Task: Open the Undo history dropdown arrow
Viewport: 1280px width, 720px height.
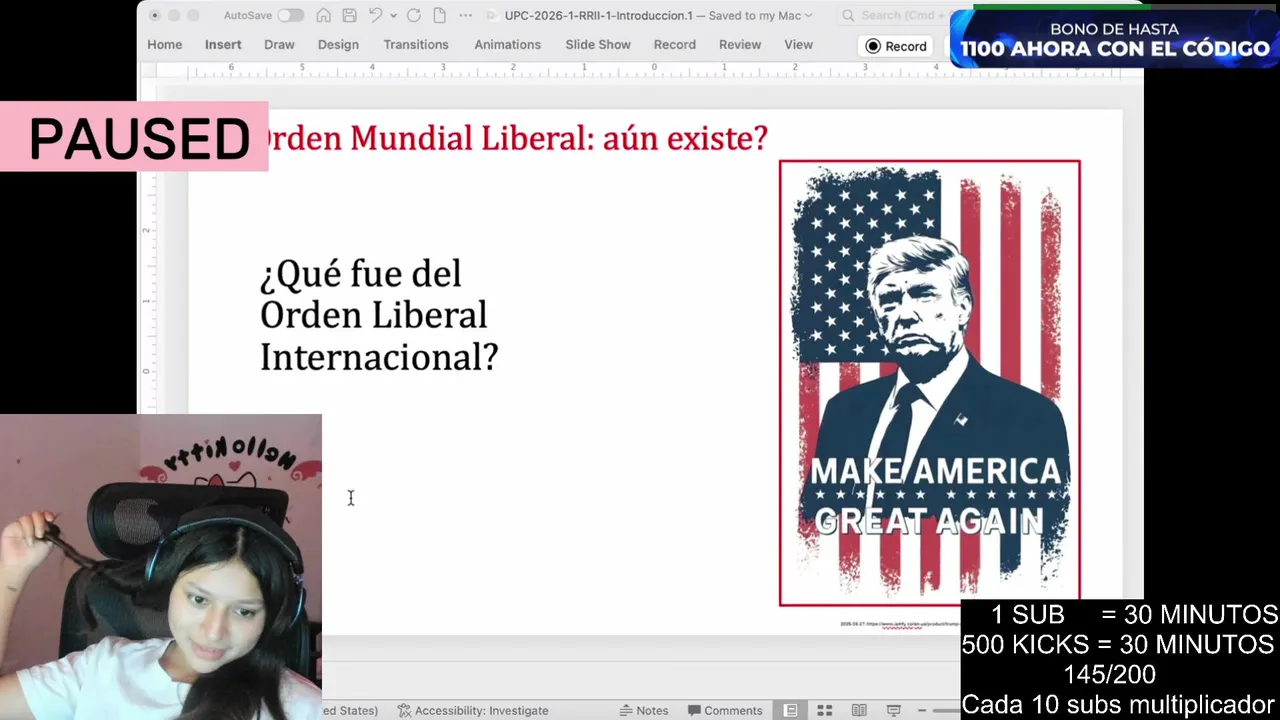Action: coord(393,16)
